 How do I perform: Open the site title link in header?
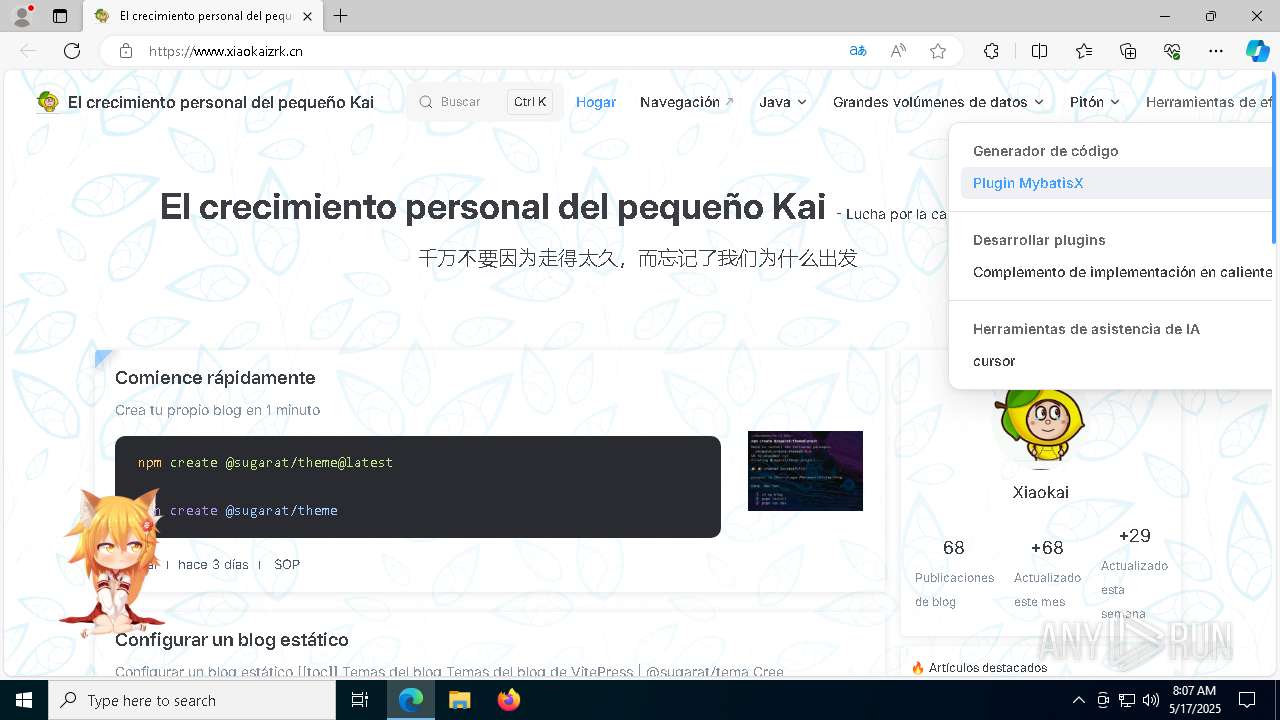pyautogui.click(x=221, y=102)
